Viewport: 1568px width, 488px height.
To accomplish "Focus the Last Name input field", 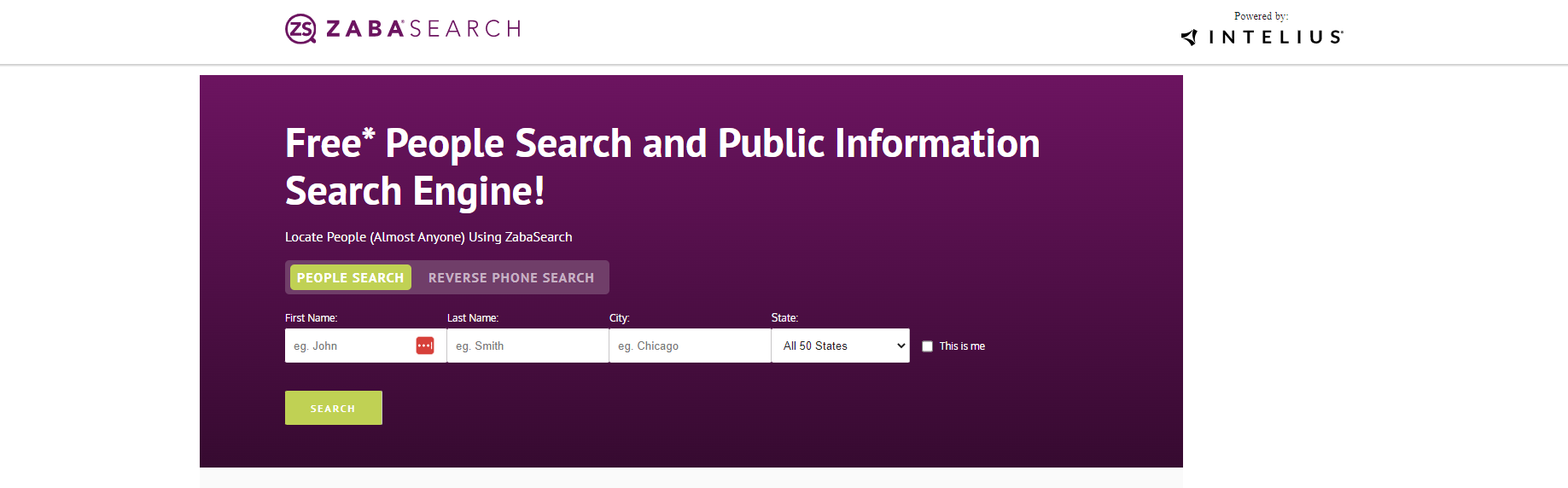I will [528, 346].
